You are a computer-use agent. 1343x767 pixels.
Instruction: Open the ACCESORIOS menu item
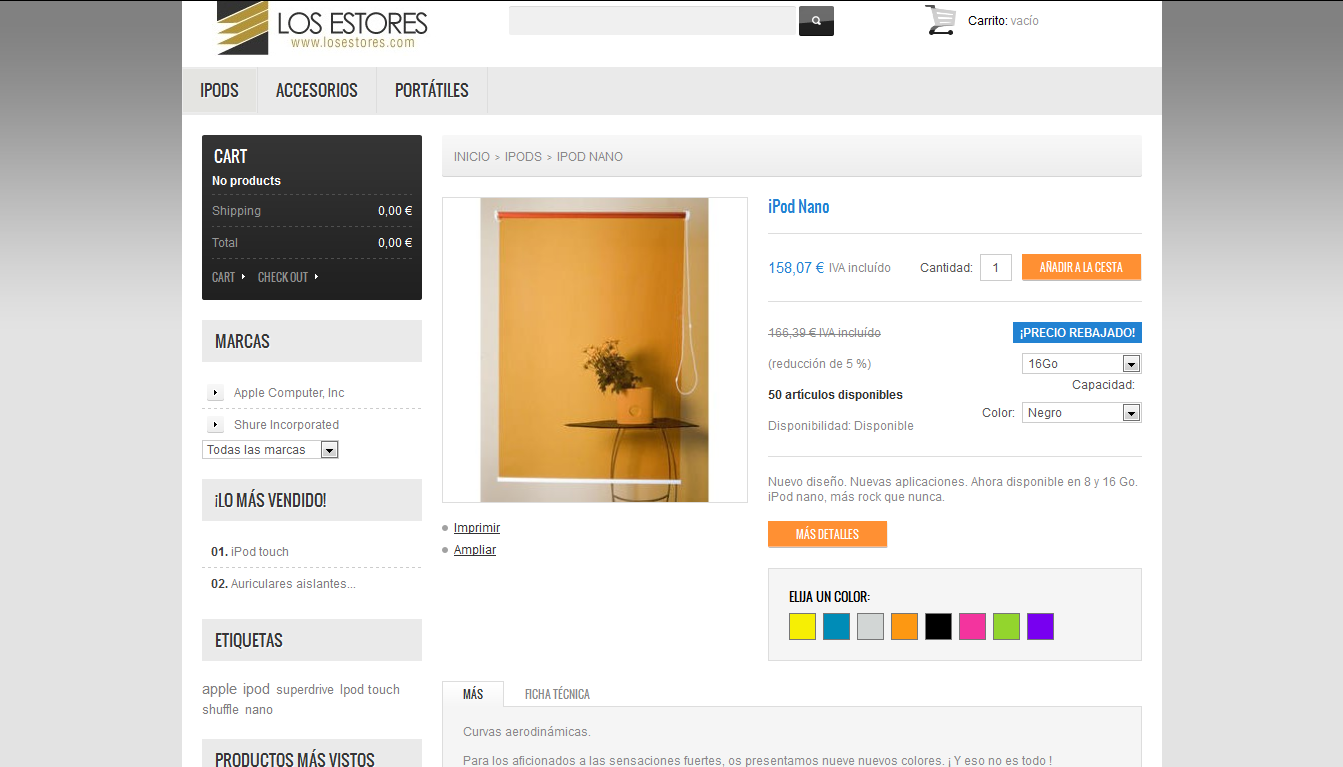[x=317, y=91]
